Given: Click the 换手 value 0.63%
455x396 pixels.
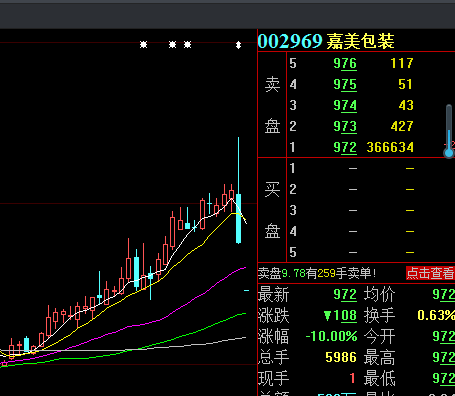Looking at the screenshot, I should [x=436, y=315].
